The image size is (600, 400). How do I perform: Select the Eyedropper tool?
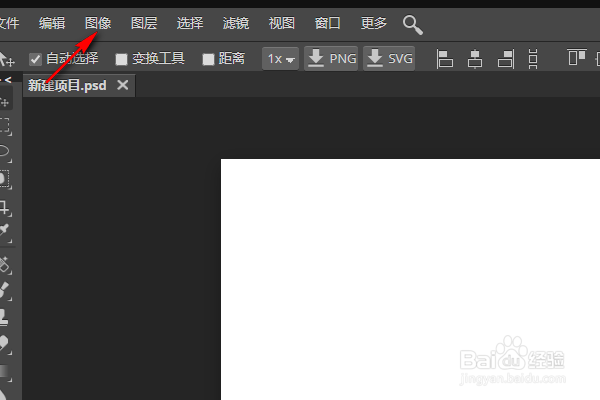coord(5,232)
